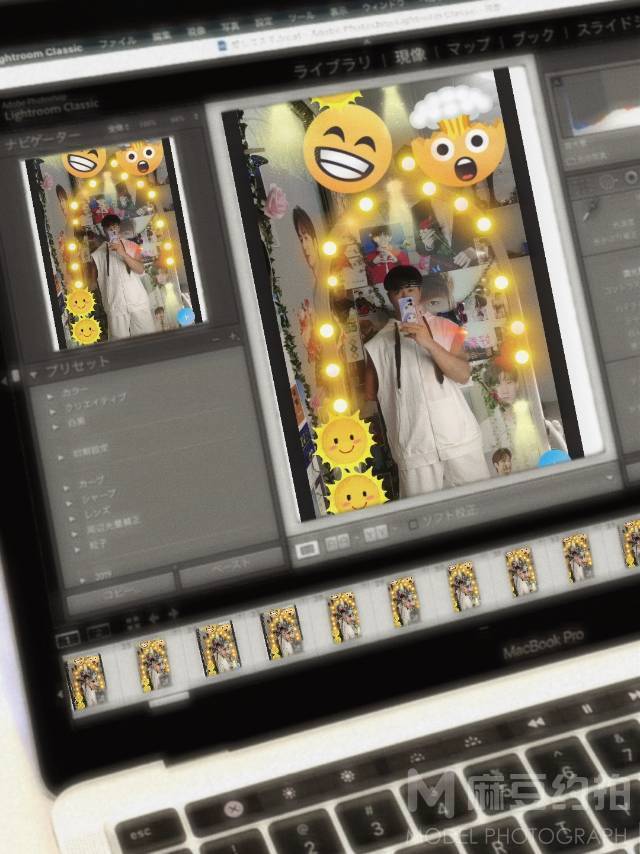Expand the カーブ preset group
Screen dimensions: 640x854
click(x=66, y=487)
